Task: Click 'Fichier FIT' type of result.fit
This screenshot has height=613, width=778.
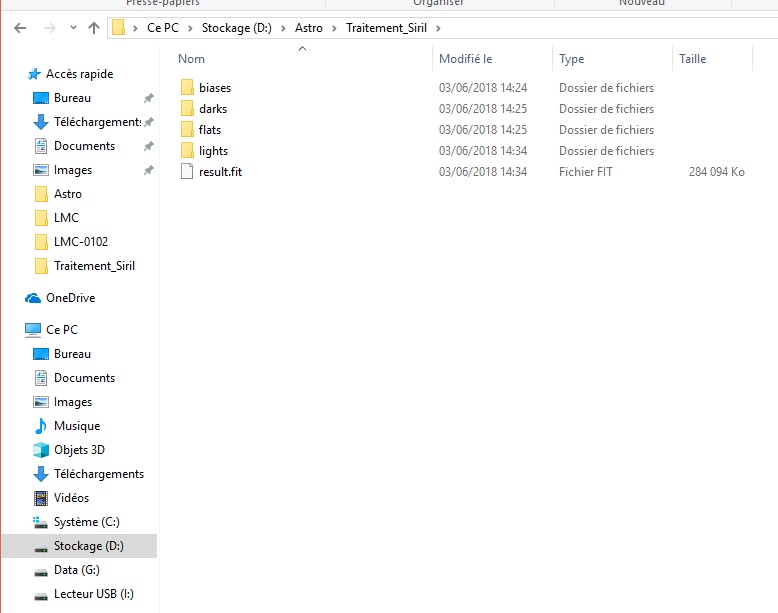Action: tap(585, 172)
